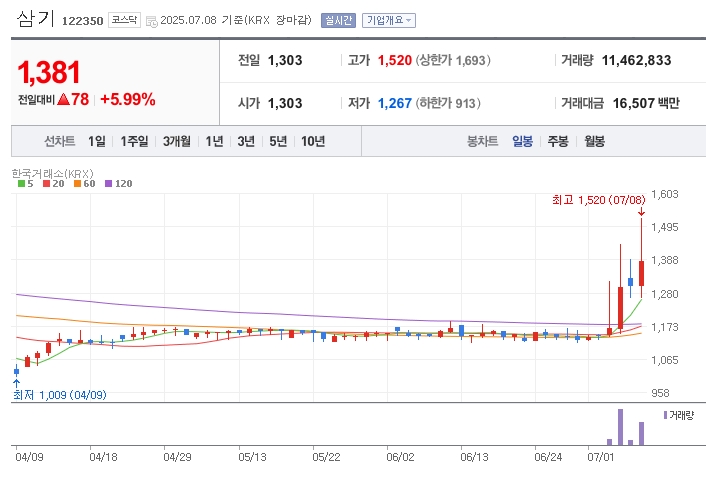The image size is (706, 498).
Task: Switch to 월봉 monthly candle chart
Action: 594,141
